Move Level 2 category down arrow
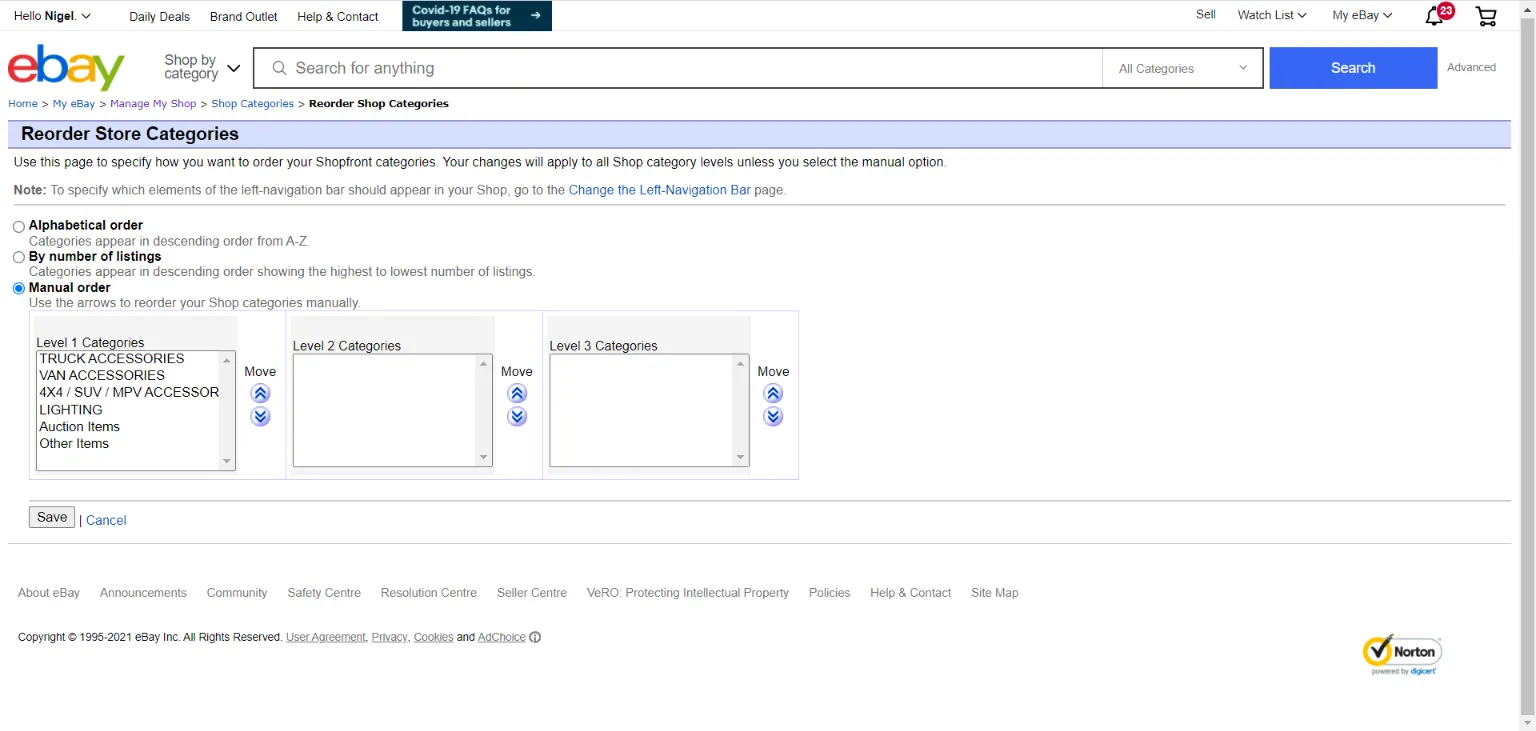1536x731 pixels. pos(517,417)
